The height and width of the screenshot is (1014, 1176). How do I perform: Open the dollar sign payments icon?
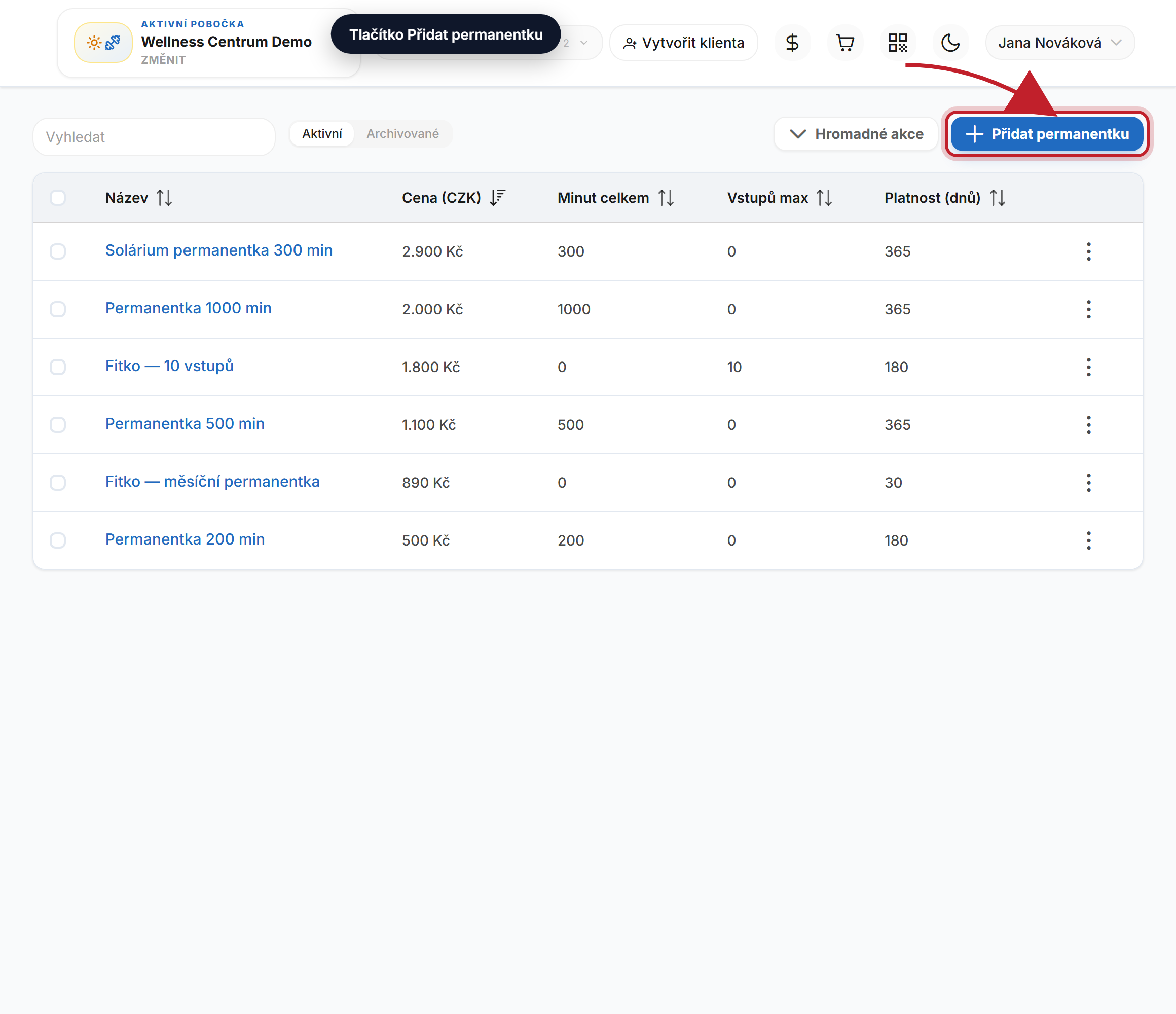click(x=792, y=43)
